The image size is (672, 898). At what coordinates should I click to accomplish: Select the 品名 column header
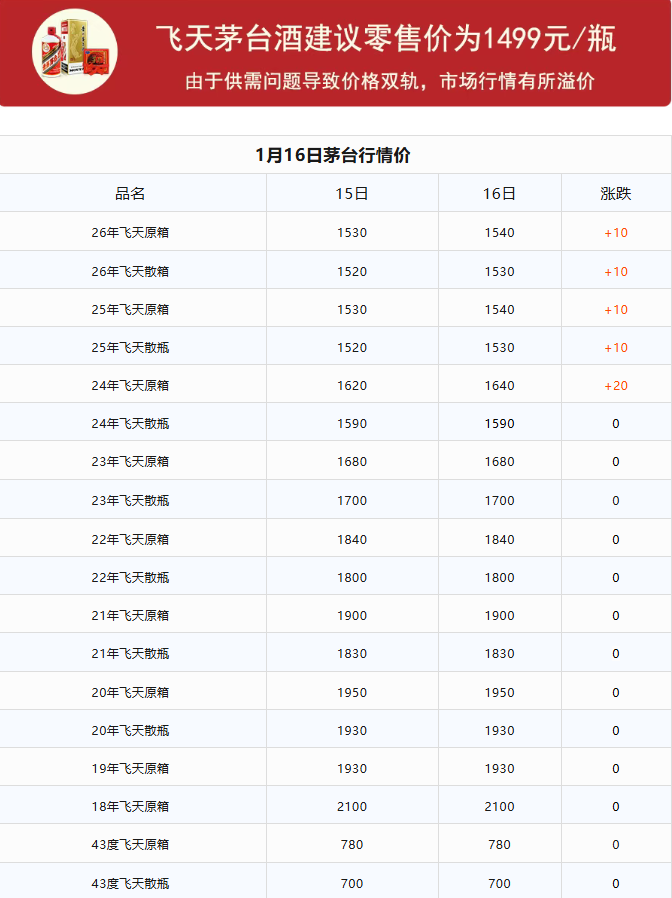pos(130,193)
